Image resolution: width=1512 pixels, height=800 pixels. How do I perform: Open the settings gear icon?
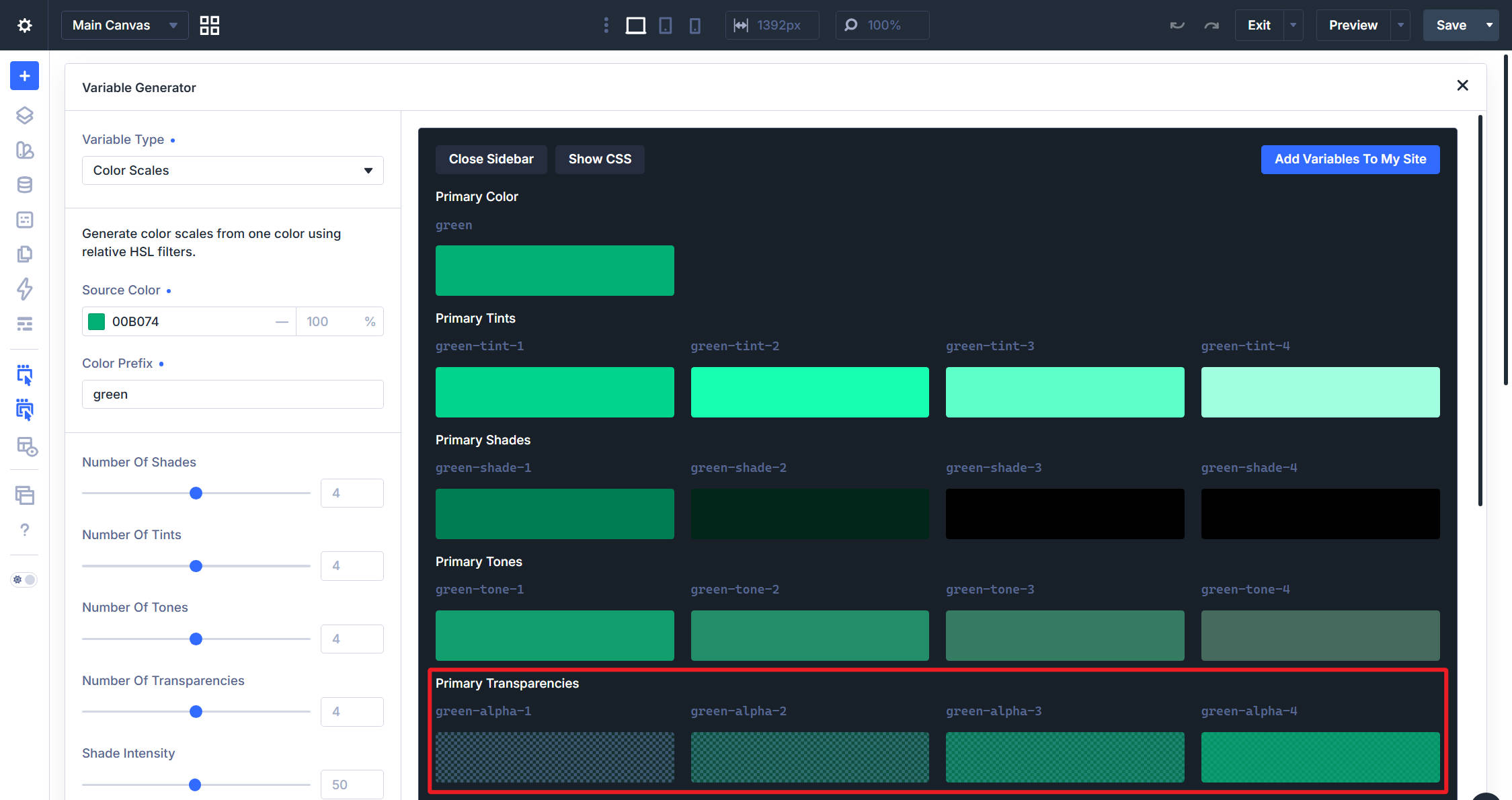pos(24,26)
